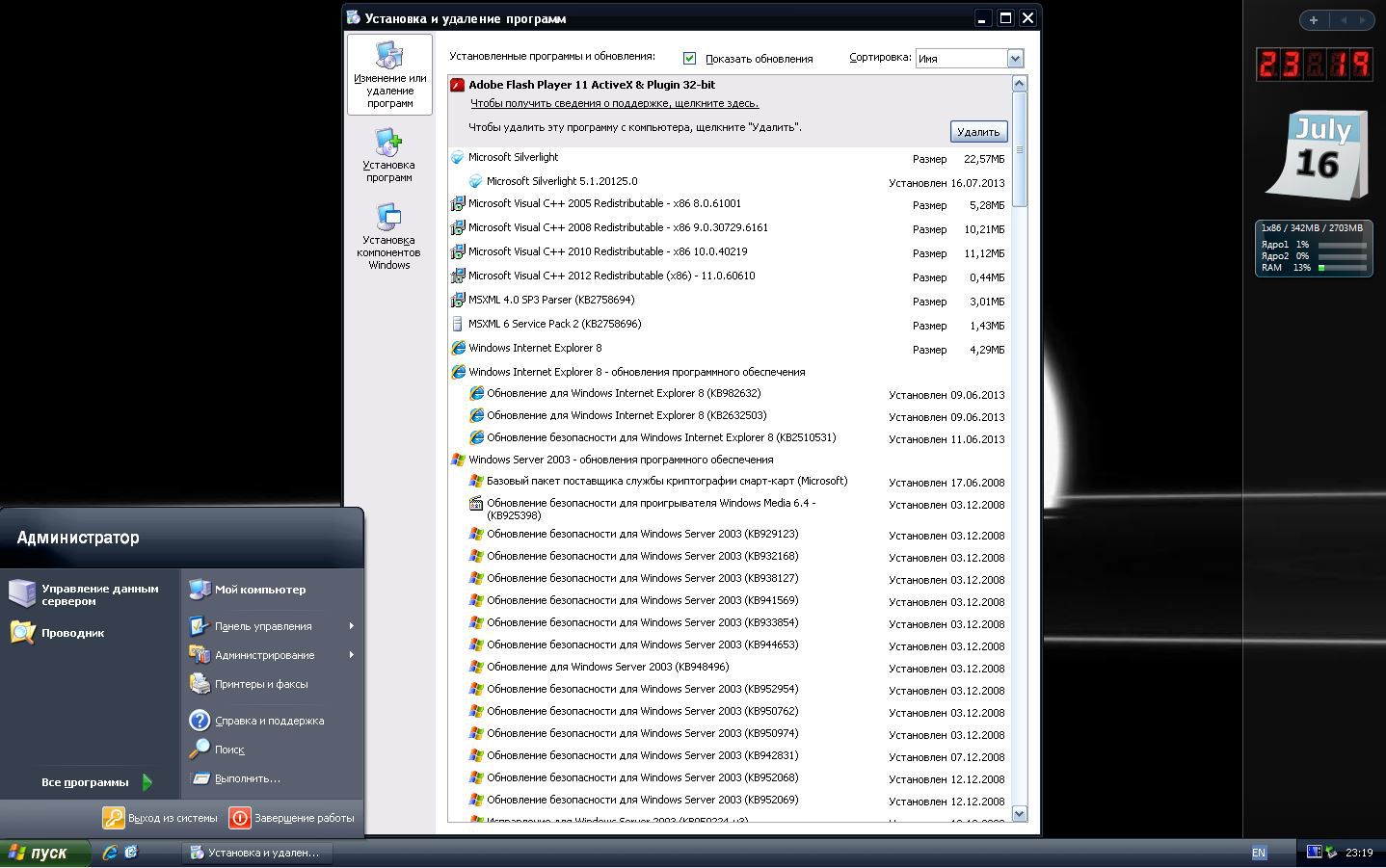1386x868 pixels.
Task: Click the Visual C++ 2012 Redistributable icon
Action: tap(458, 276)
